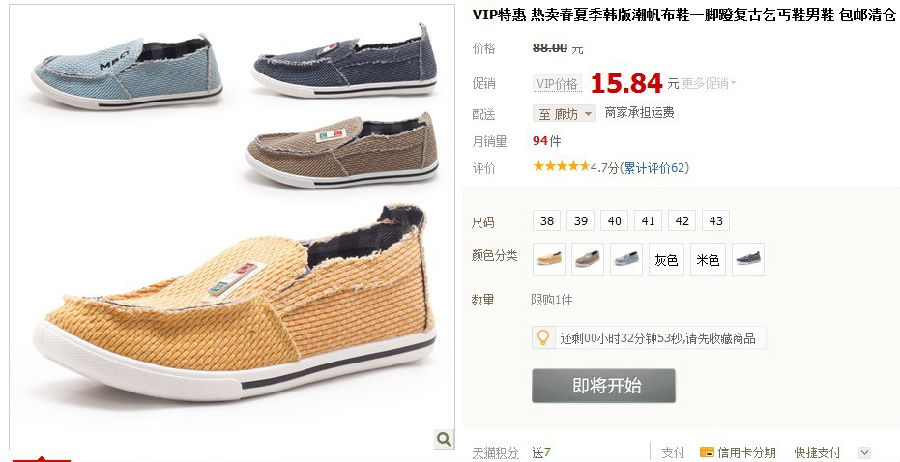This screenshot has height=462, width=900.
Task: Click the lightbulb reminder icon
Action: [543, 337]
